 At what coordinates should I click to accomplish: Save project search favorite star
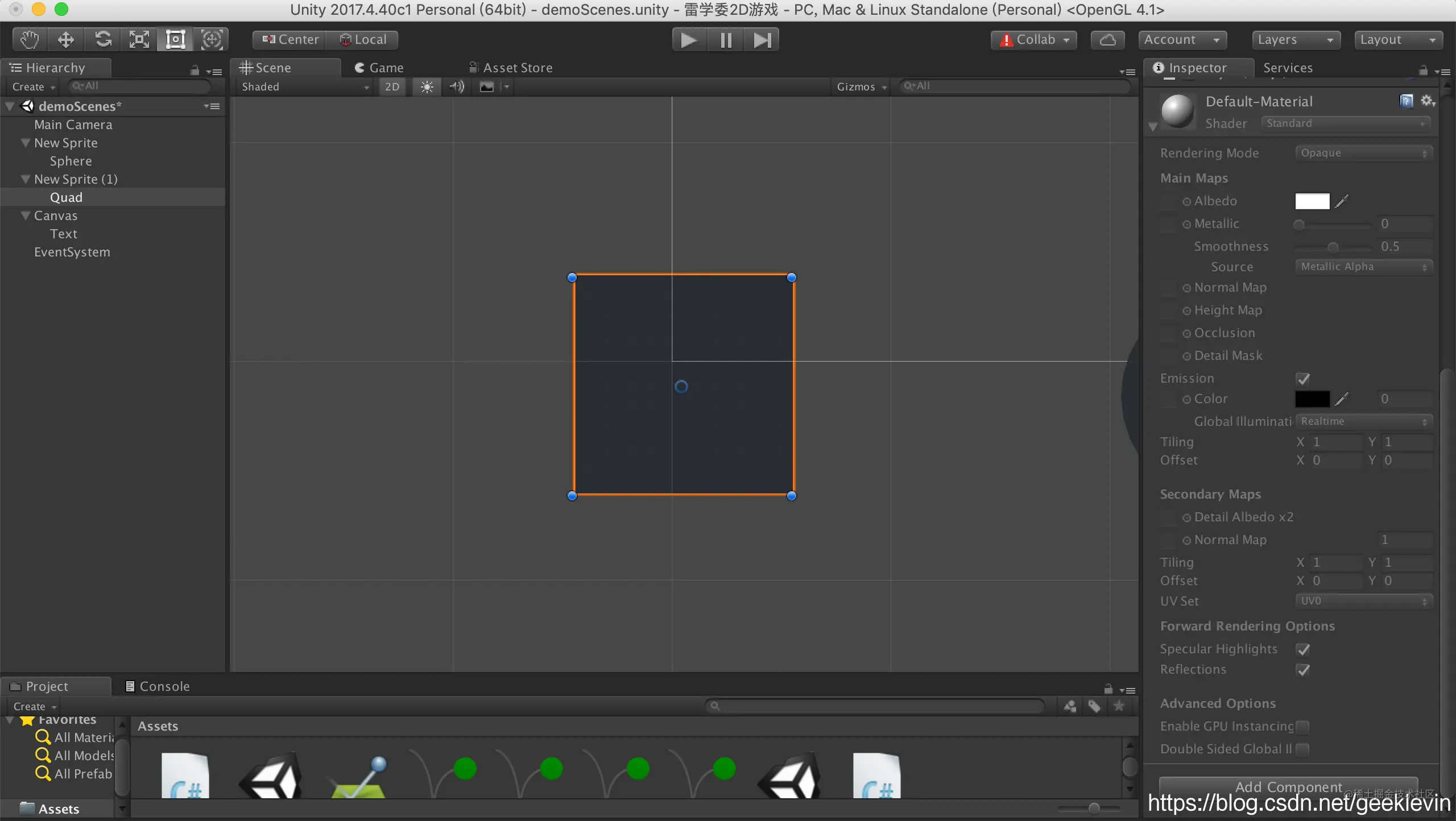coord(1119,706)
